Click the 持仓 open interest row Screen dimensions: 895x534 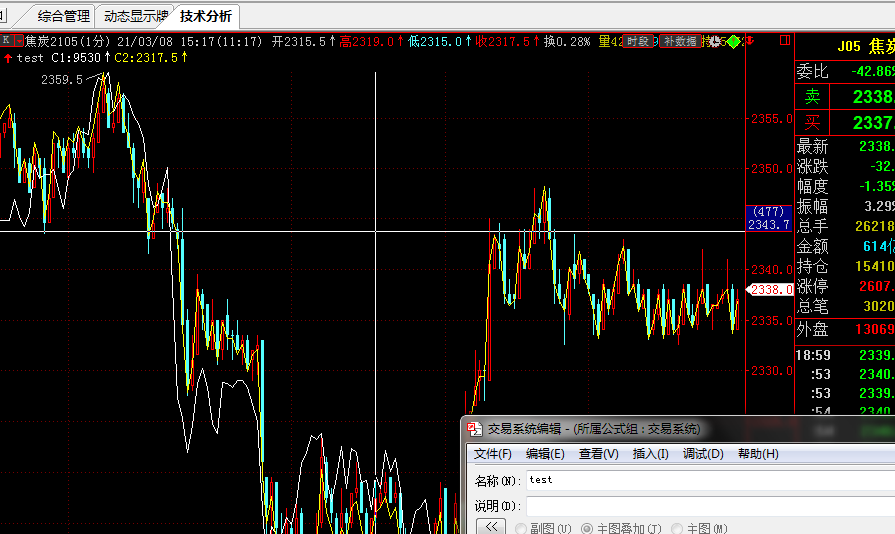(x=845, y=266)
